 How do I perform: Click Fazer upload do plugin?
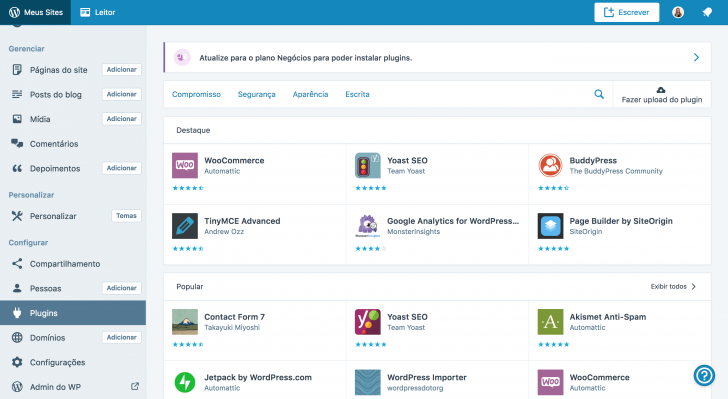click(x=662, y=95)
